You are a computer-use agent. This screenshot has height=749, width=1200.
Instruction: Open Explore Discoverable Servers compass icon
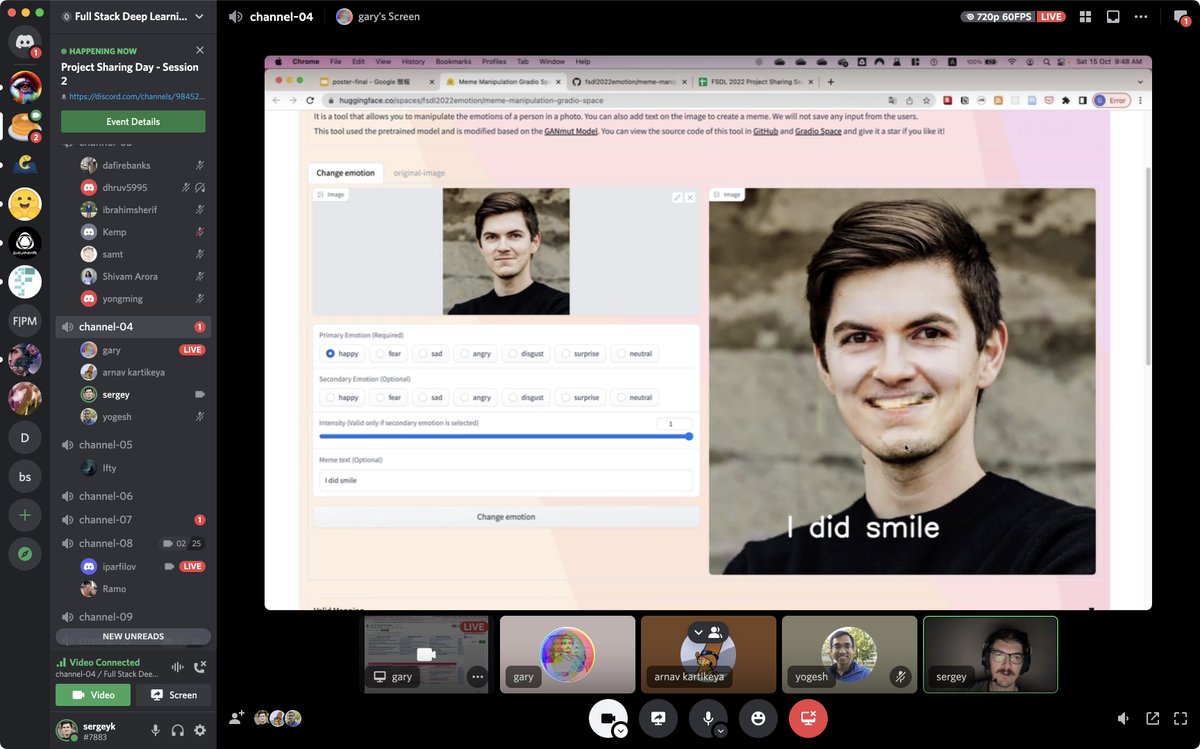coord(25,553)
